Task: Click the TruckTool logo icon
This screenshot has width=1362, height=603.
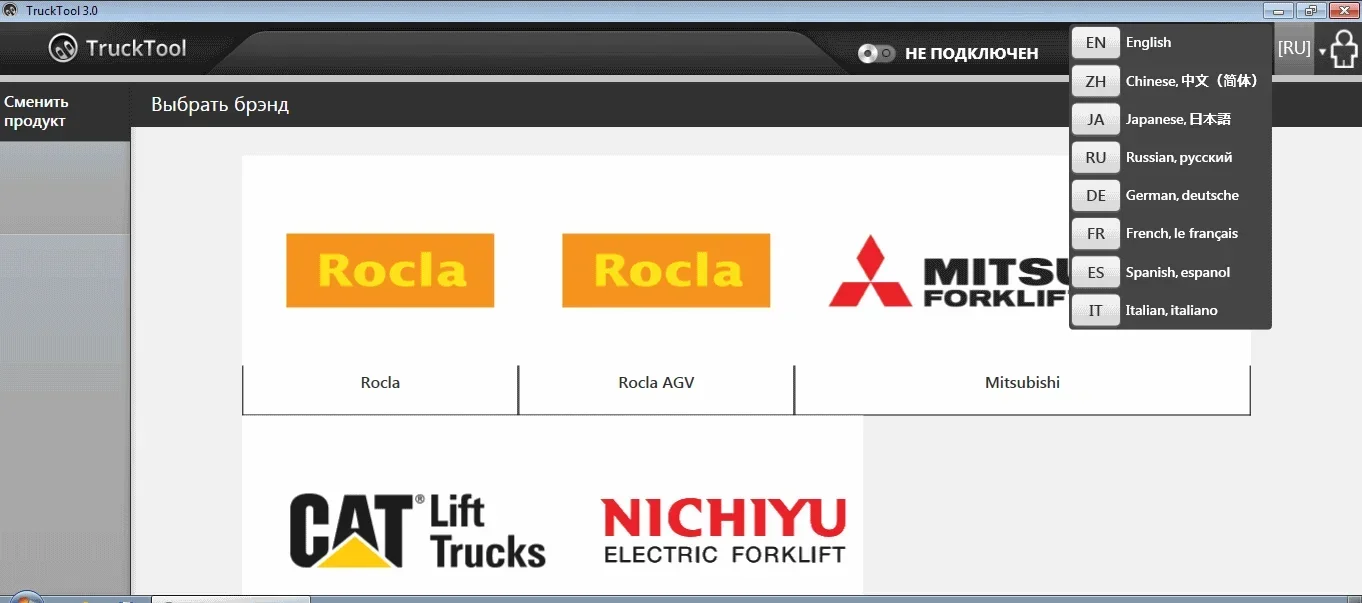Action: (63, 48)
